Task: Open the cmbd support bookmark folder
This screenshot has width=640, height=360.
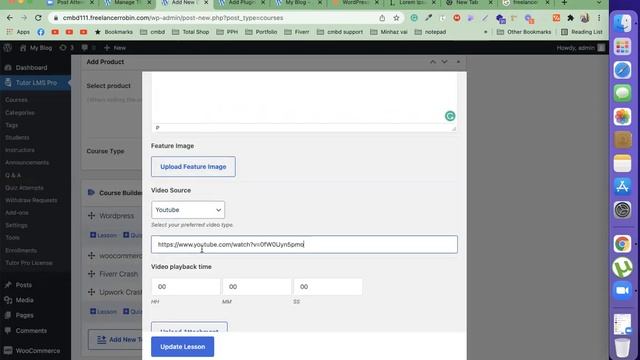Action: [x=340, y=32]
